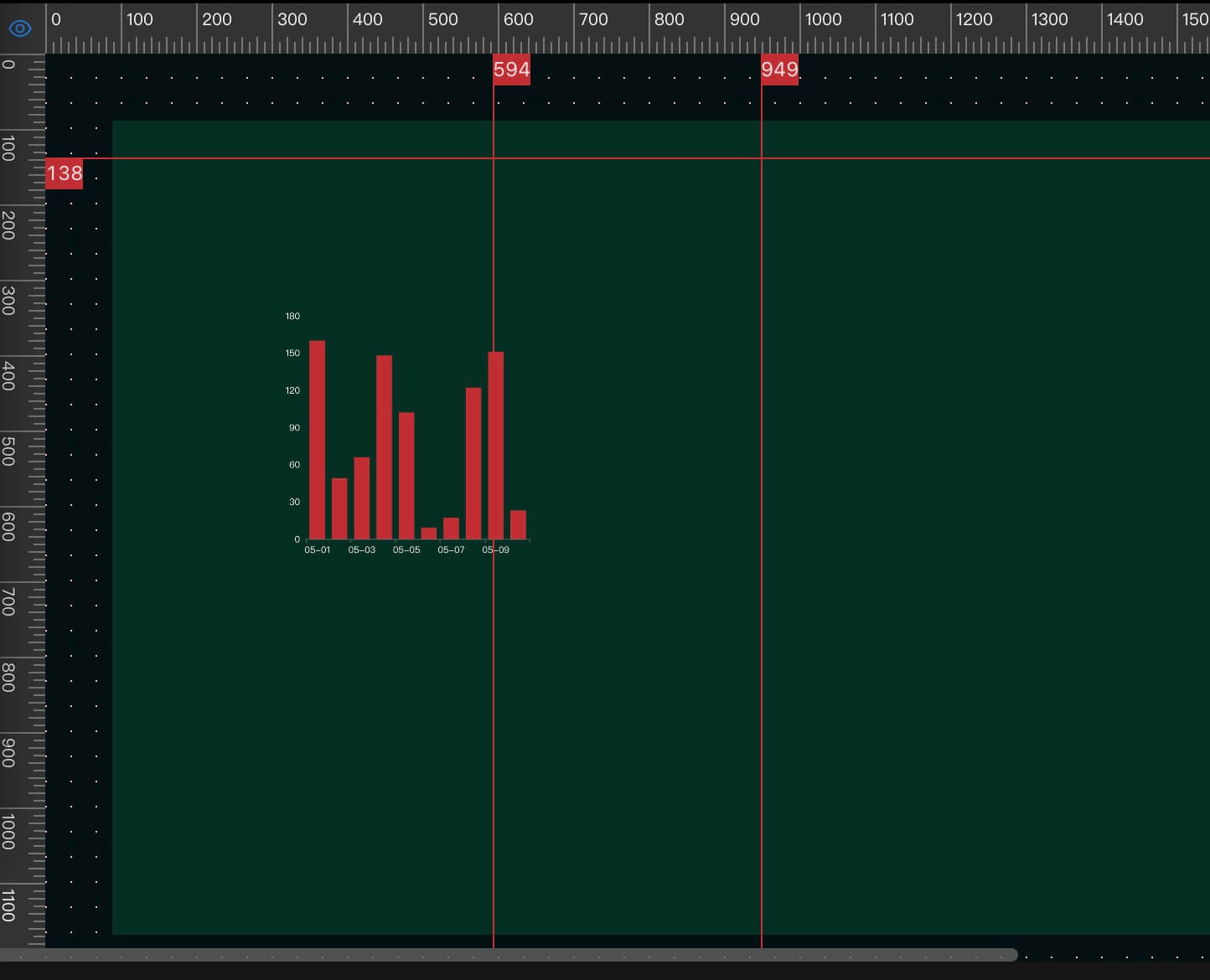Click the y-axis label 180
The width and height of the screenshot is (1210, 980).
point(292,317)
